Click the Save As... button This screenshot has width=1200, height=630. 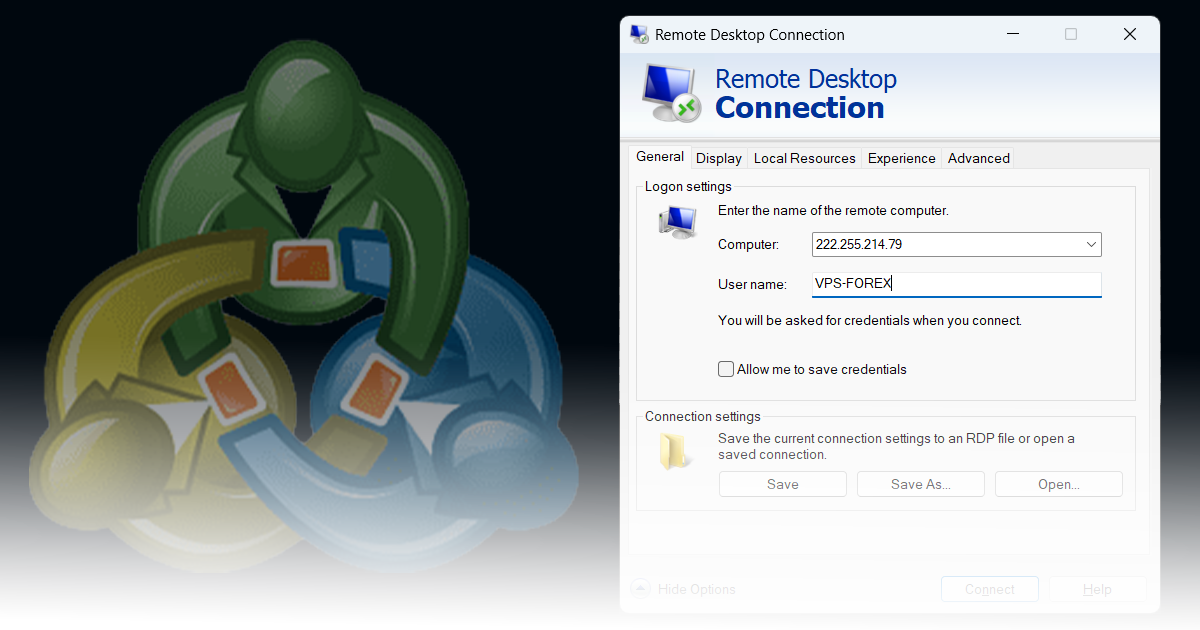click(920, 484)
